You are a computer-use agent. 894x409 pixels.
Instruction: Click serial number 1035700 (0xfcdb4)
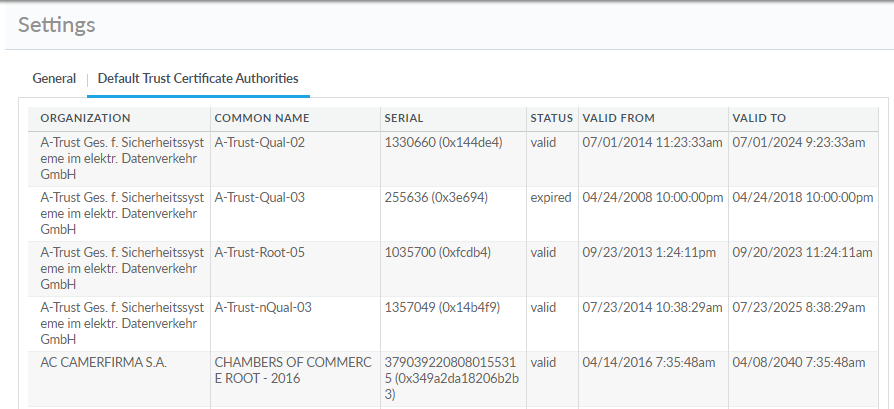[437, 253]
